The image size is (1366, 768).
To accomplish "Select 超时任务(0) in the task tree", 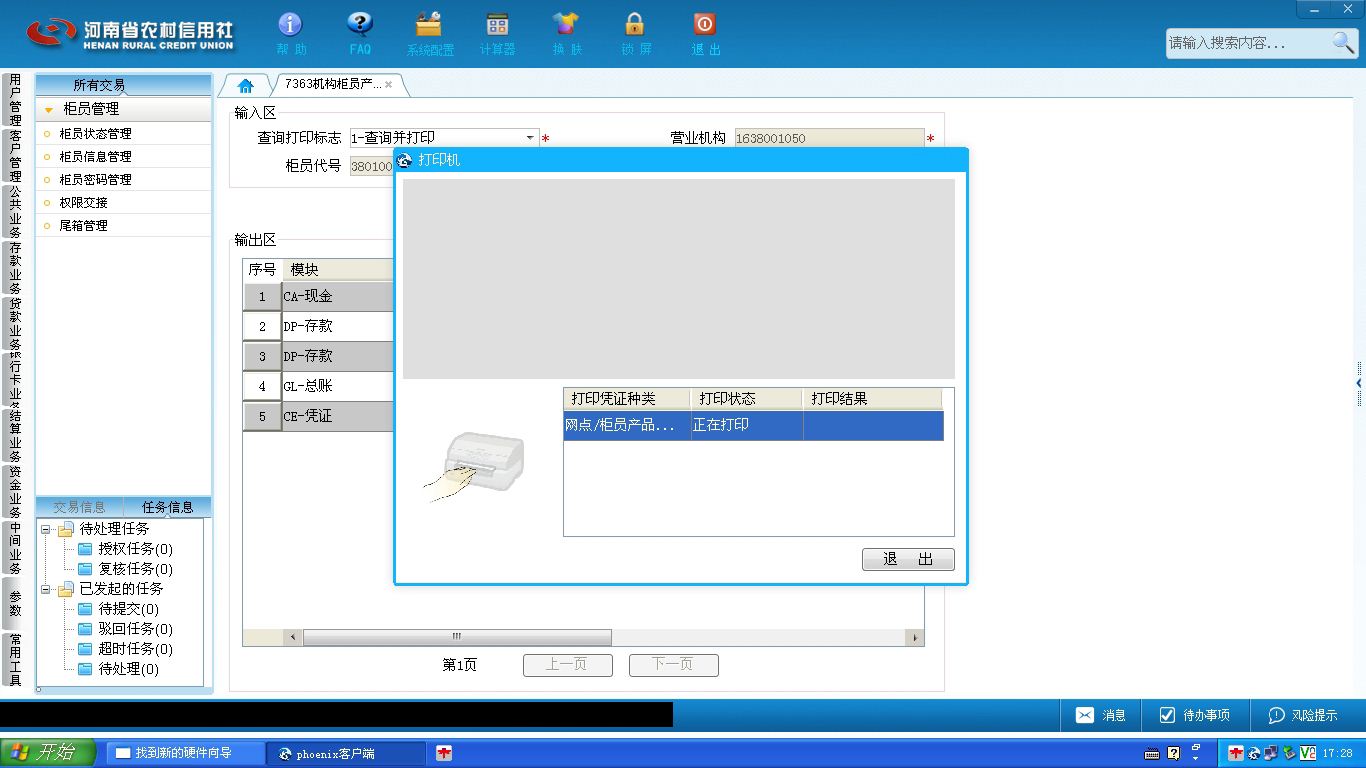I will (x=135, y=649).
